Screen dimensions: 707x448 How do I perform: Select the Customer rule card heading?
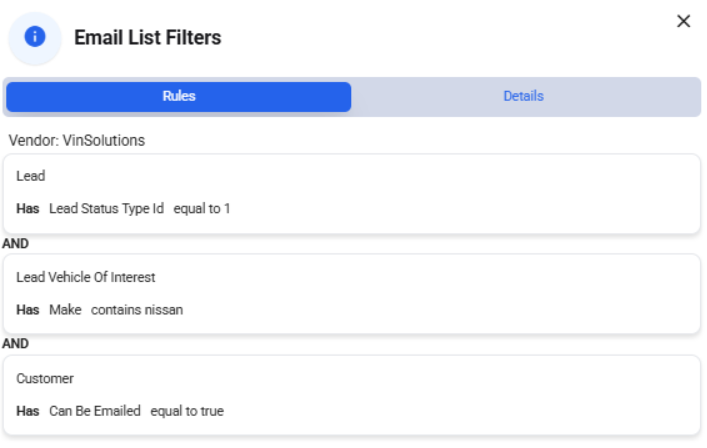pos(45,379)
